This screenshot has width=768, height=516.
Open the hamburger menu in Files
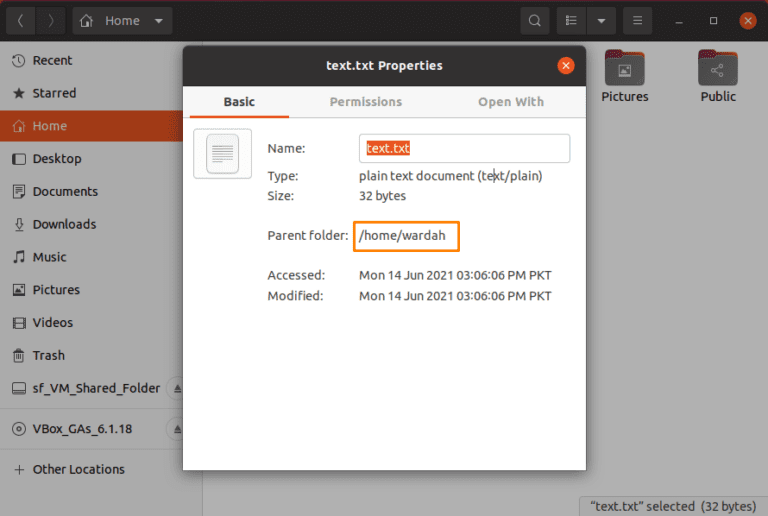[x=637, y=21]
